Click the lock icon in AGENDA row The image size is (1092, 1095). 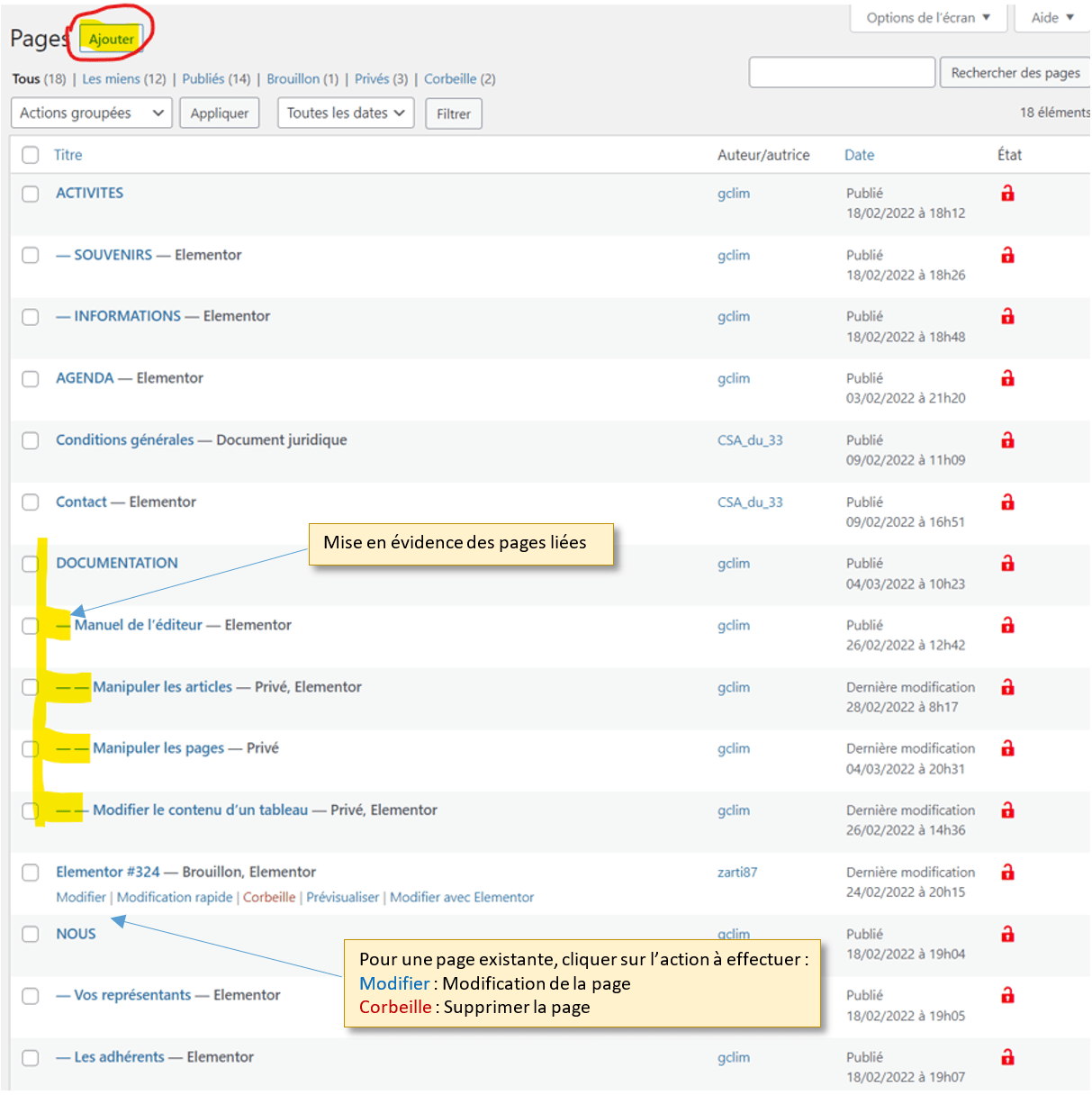point(1007,378)
